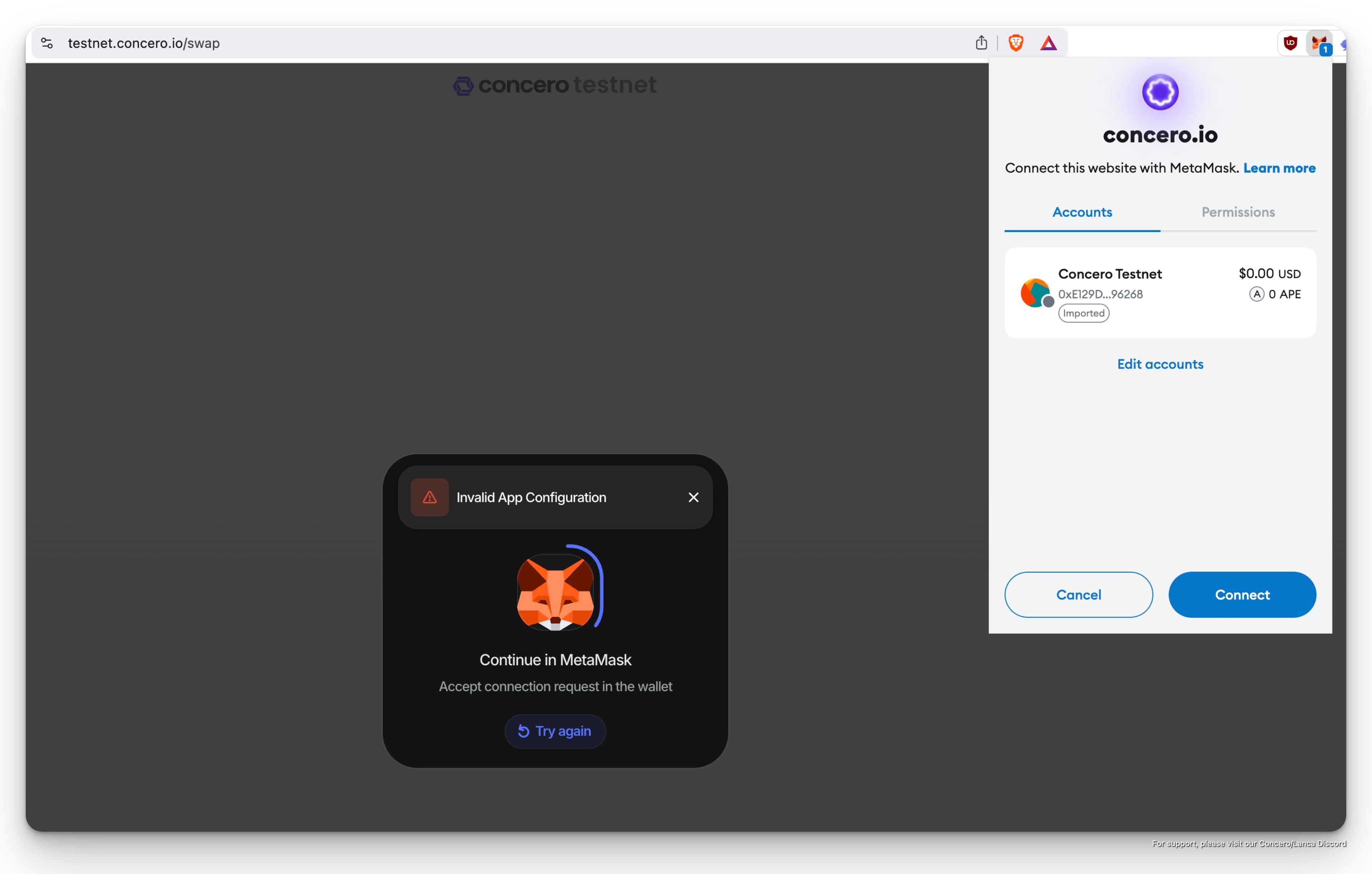
Task: Open Brave Shields lion icon
Action: [x=1015, y=43]
